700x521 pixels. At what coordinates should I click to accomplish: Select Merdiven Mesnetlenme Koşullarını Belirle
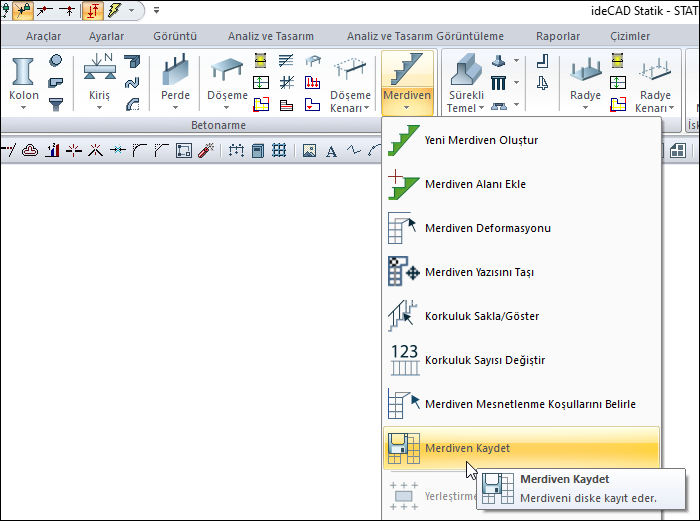(x=530, y=404)
